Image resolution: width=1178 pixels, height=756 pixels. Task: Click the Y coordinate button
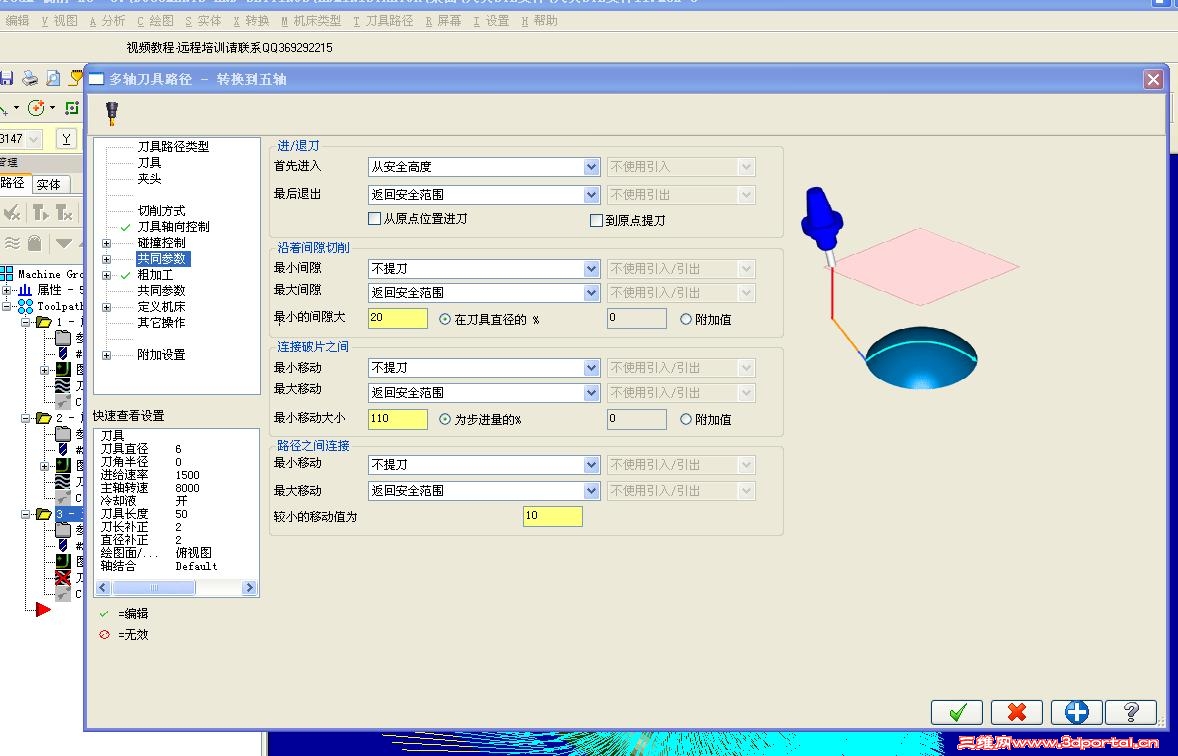(x=67, y=139)
